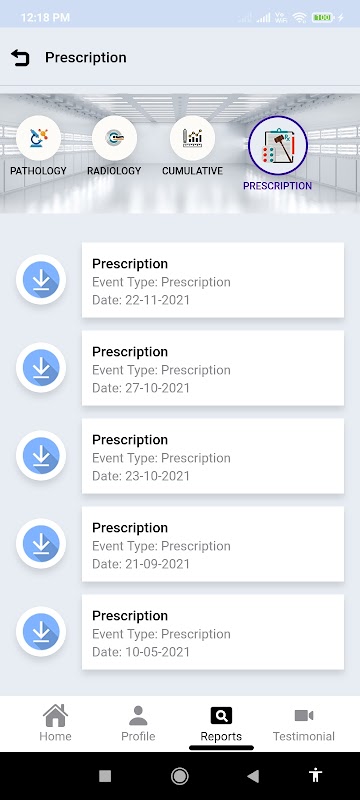Select the Reports tab

[x=221, y=723]
